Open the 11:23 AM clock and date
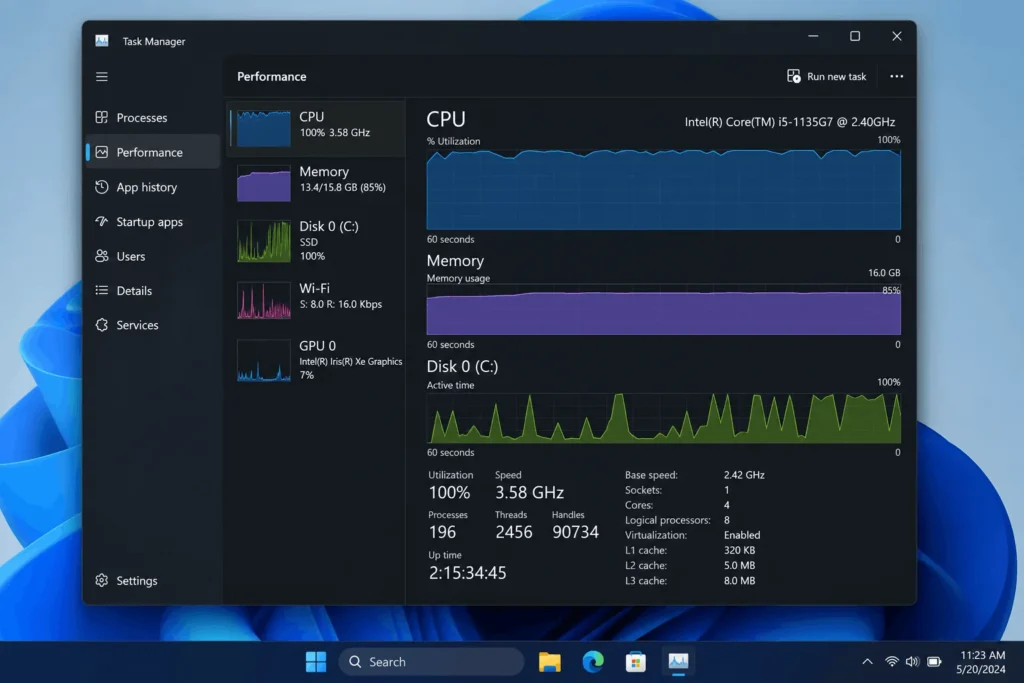 [981, 661]
